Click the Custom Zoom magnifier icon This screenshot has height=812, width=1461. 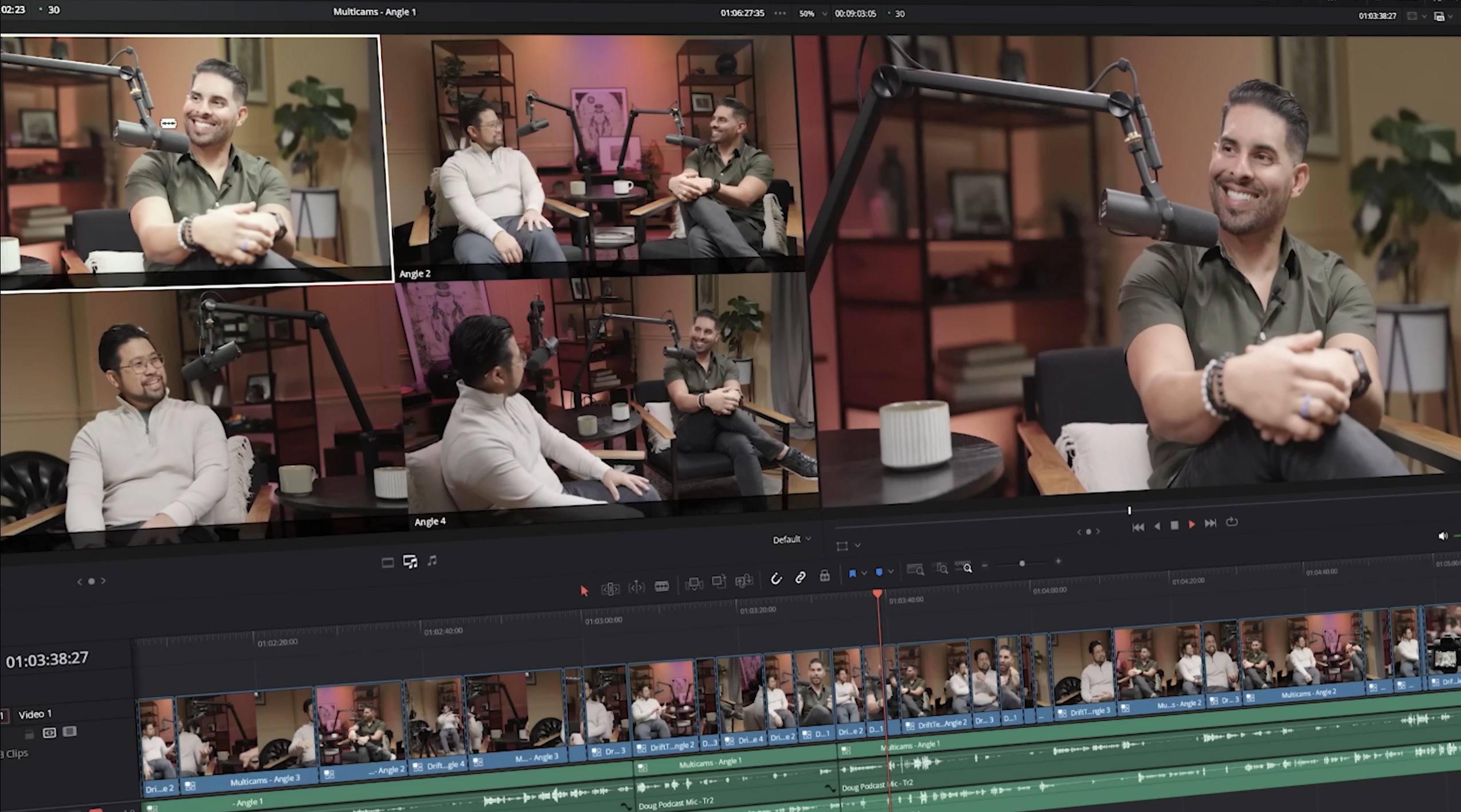(966, 567)
